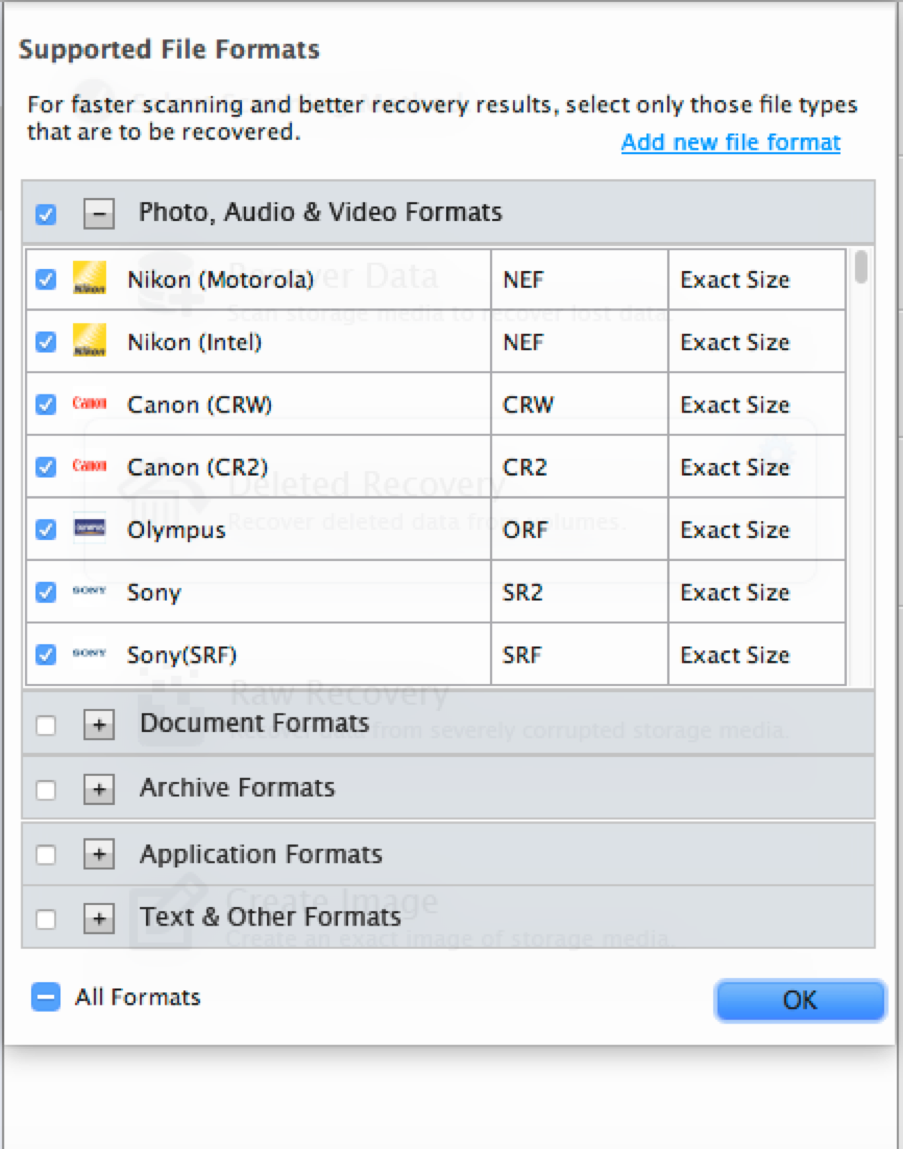Click the Canon (CR2) logo icon
903x1149 pixels.
(x=89, y=465)
